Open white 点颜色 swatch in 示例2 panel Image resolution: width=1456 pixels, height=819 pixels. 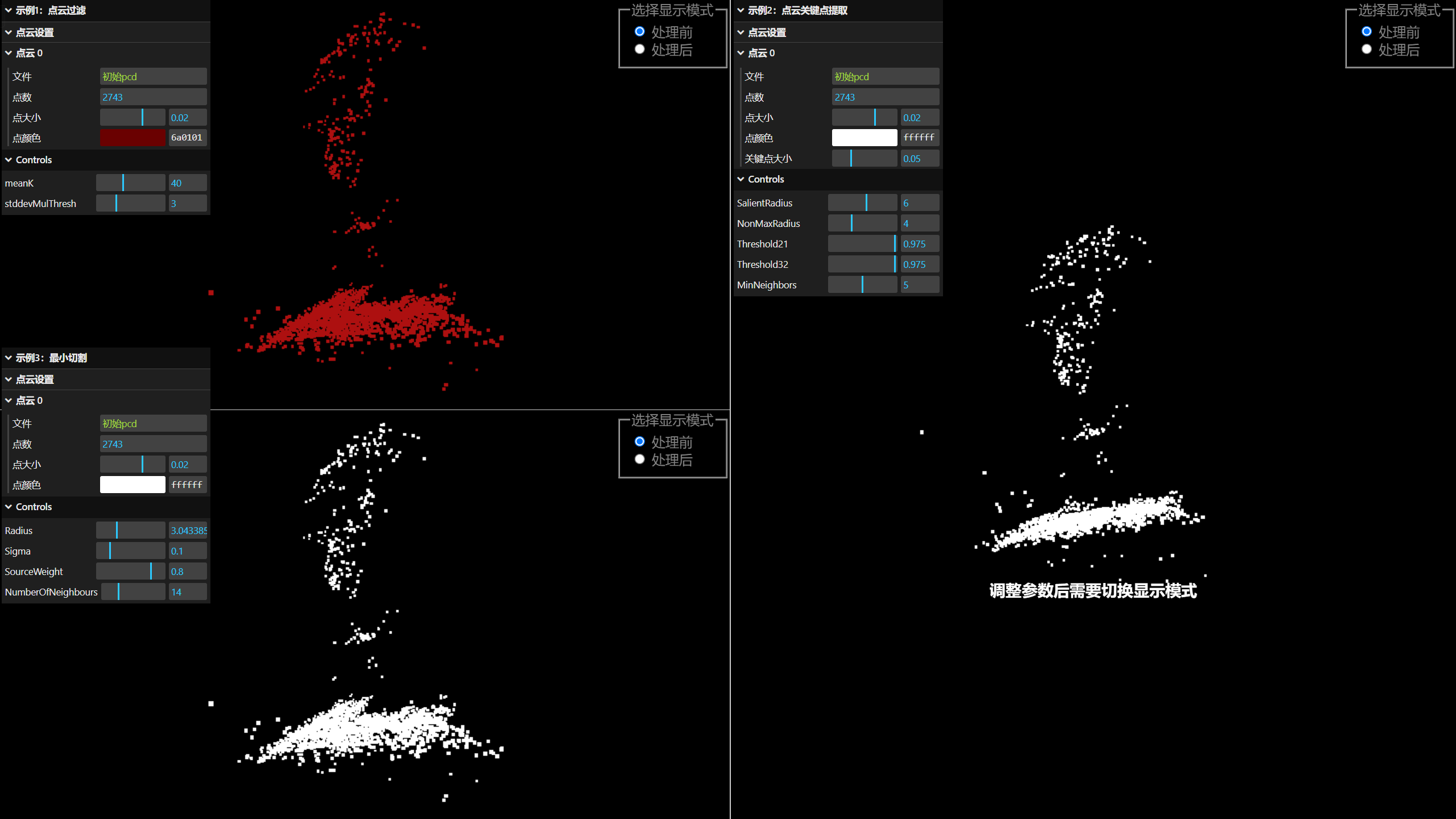[864, 138]
